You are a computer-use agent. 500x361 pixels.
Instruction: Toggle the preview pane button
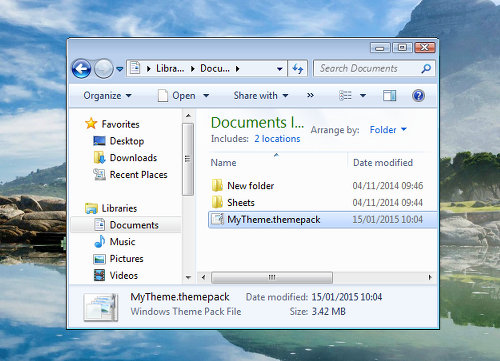pyautogui.click(x=389, y=96)
